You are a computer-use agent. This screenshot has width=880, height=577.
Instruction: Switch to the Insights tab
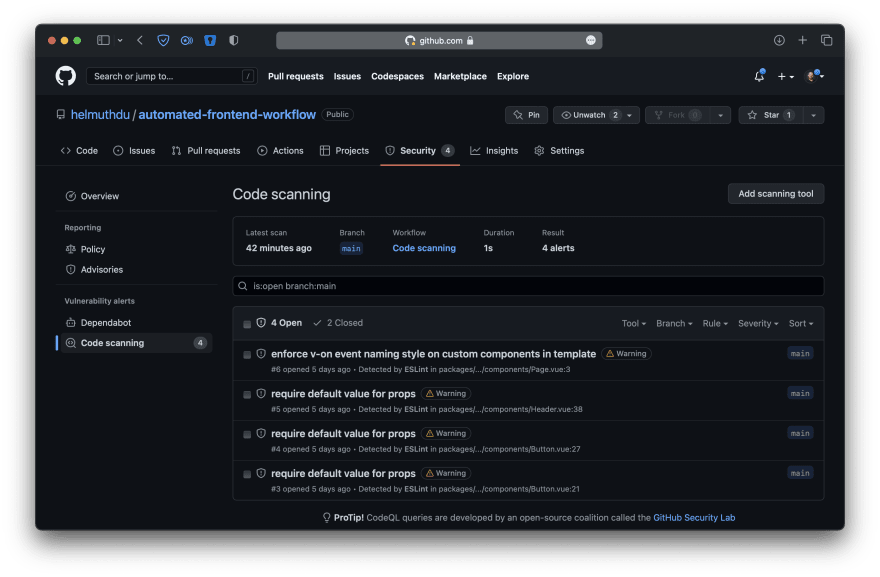point(494,150)
